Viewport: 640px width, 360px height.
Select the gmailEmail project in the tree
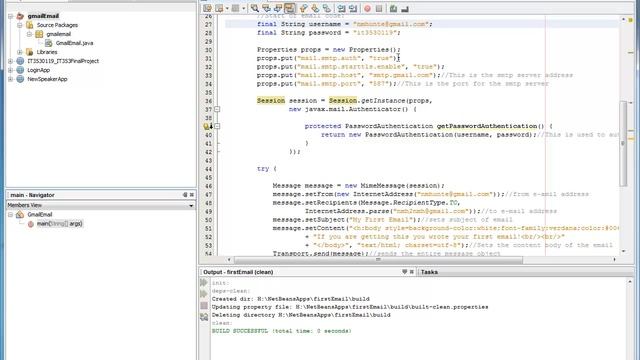click(43, 16)
